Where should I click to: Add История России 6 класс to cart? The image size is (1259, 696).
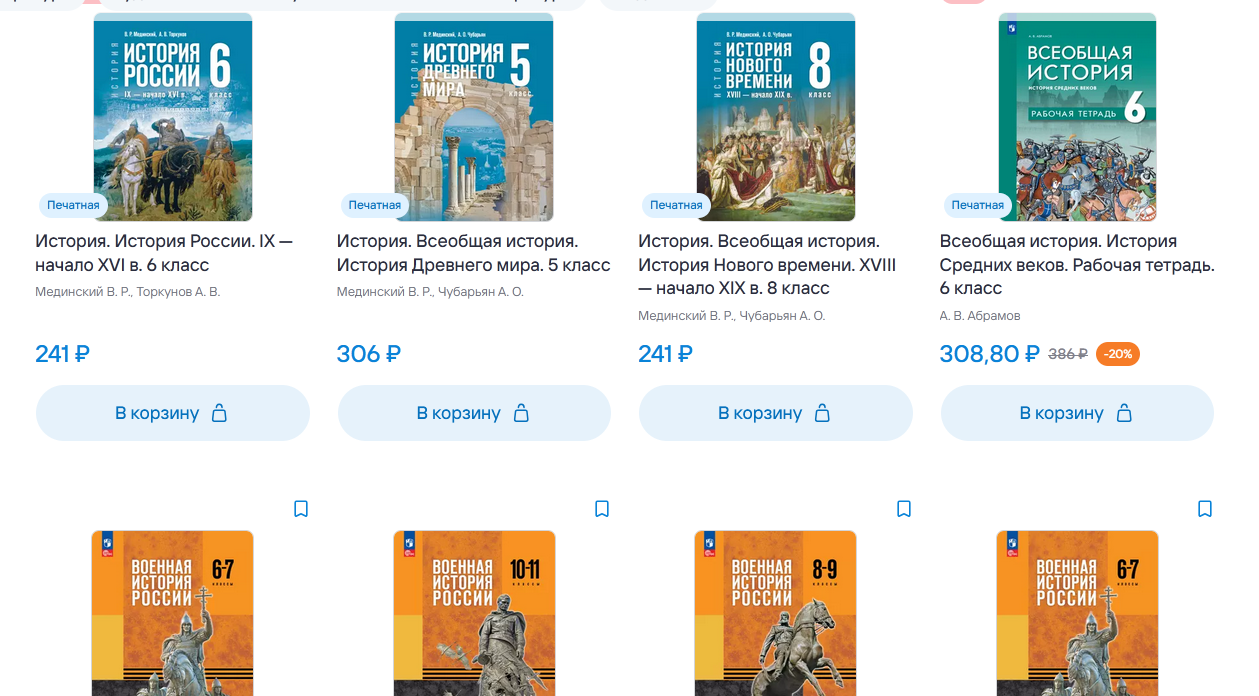tap(173, 413)
